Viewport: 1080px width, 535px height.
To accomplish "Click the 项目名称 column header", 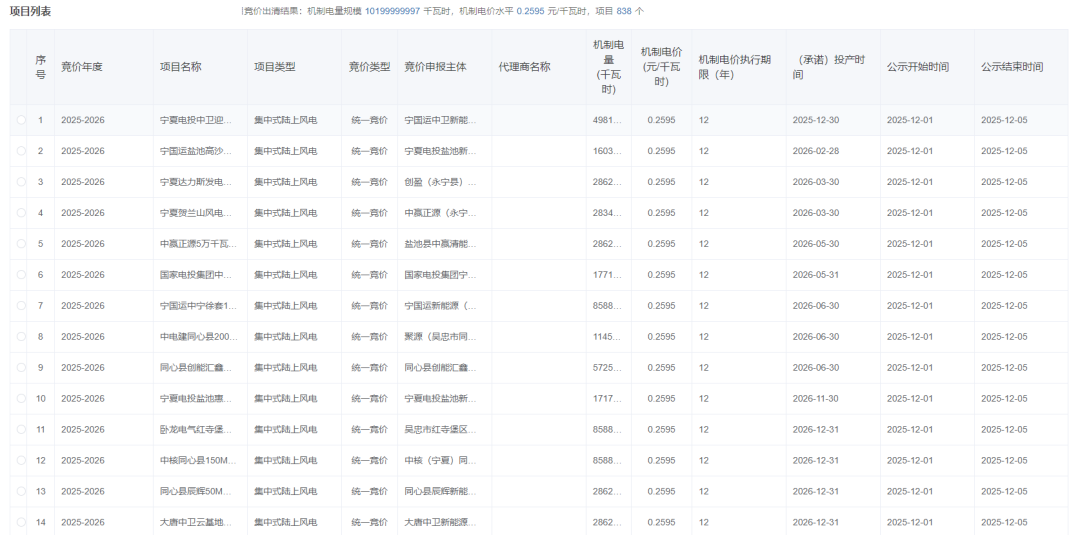I will point(181,67).
